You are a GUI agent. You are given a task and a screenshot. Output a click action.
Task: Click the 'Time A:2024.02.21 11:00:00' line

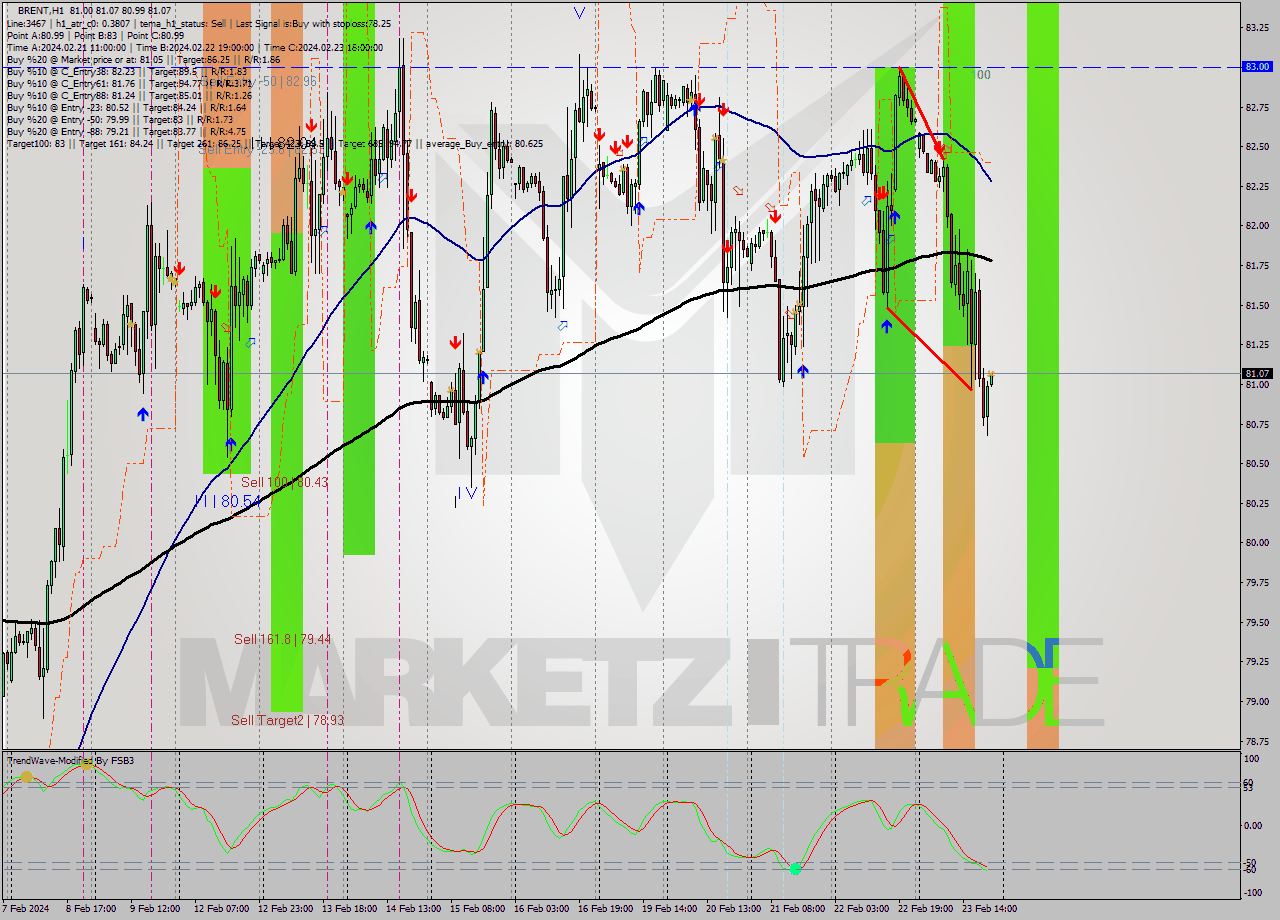point(194,47)
